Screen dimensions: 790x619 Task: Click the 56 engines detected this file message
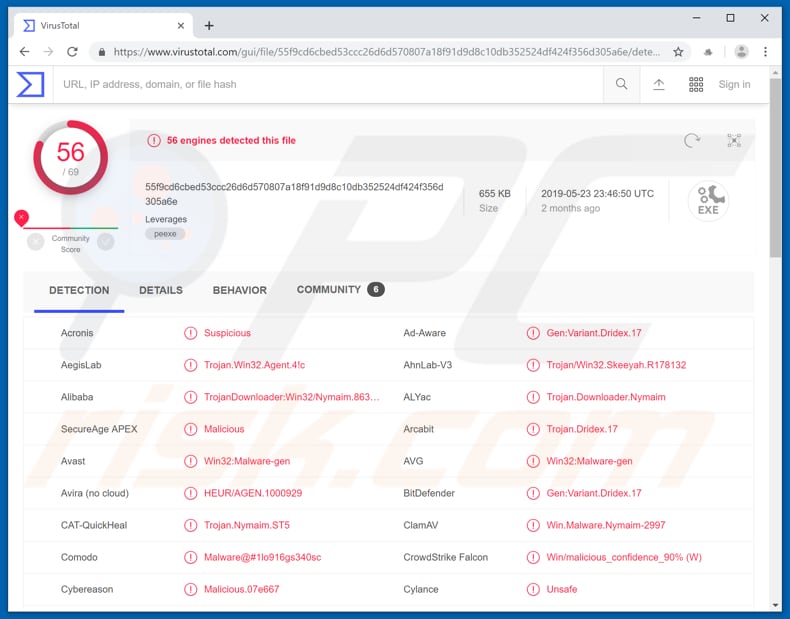(231, 141)
